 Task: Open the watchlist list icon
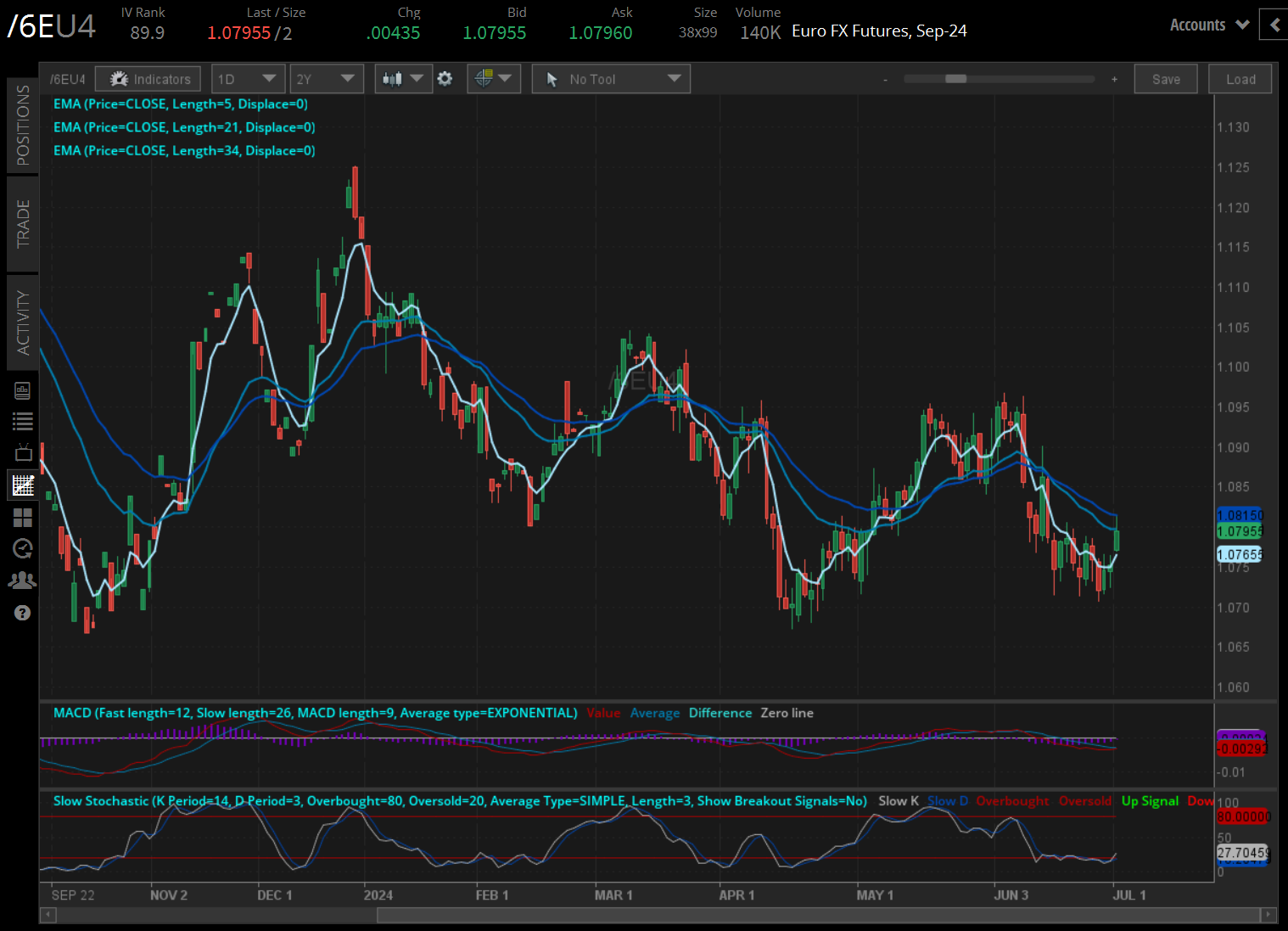(23, 421)
